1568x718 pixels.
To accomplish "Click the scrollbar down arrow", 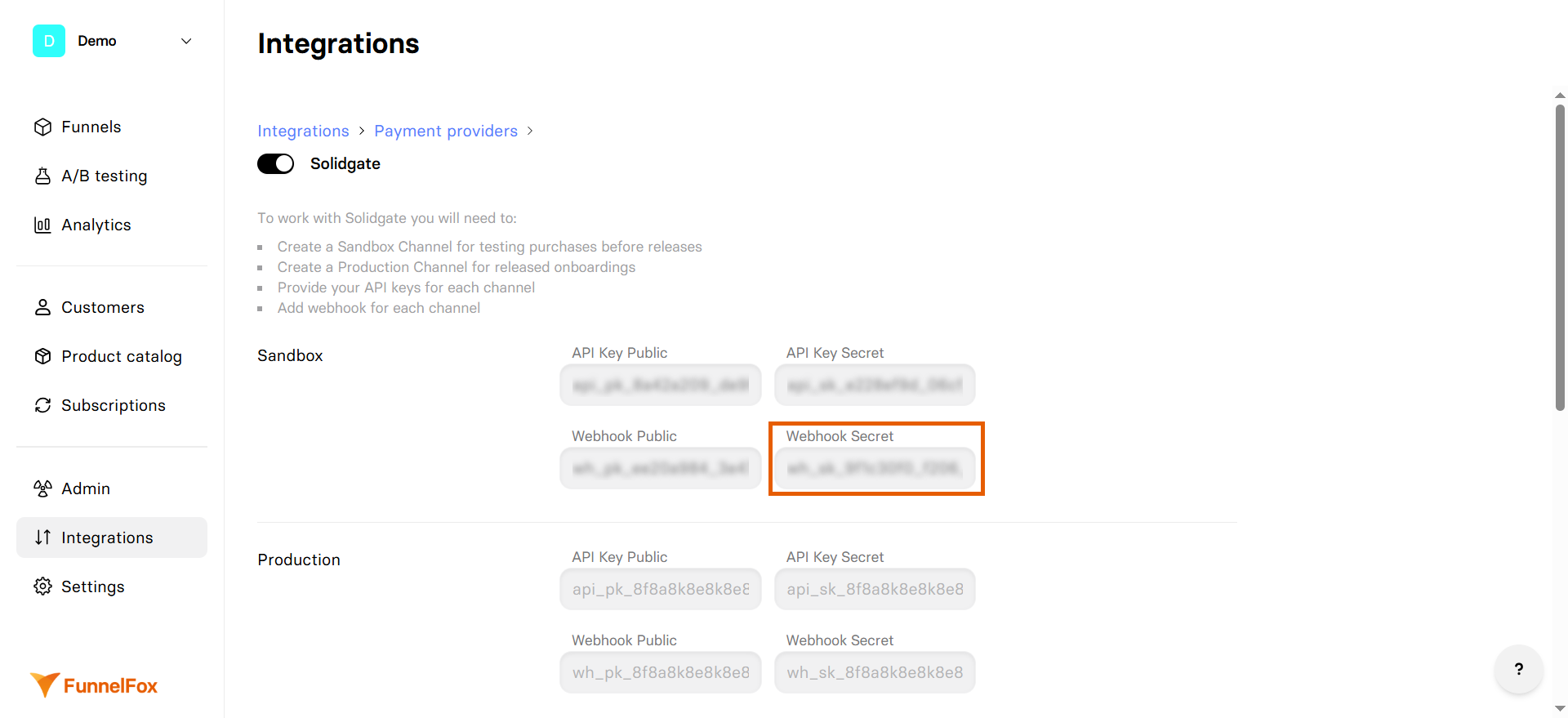I will (x=1560, y=709).
